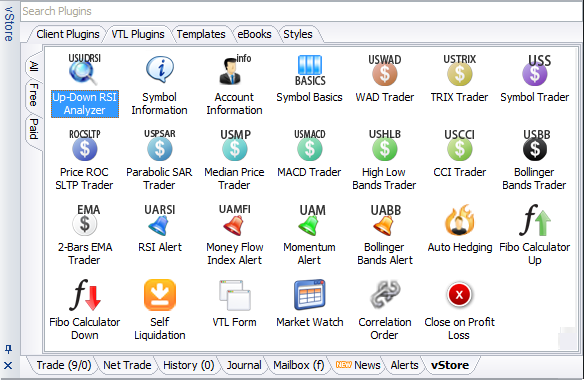Select the Symbol Basics plugin icon
This screenshot has height=380, width=585.
coord(310,70)
